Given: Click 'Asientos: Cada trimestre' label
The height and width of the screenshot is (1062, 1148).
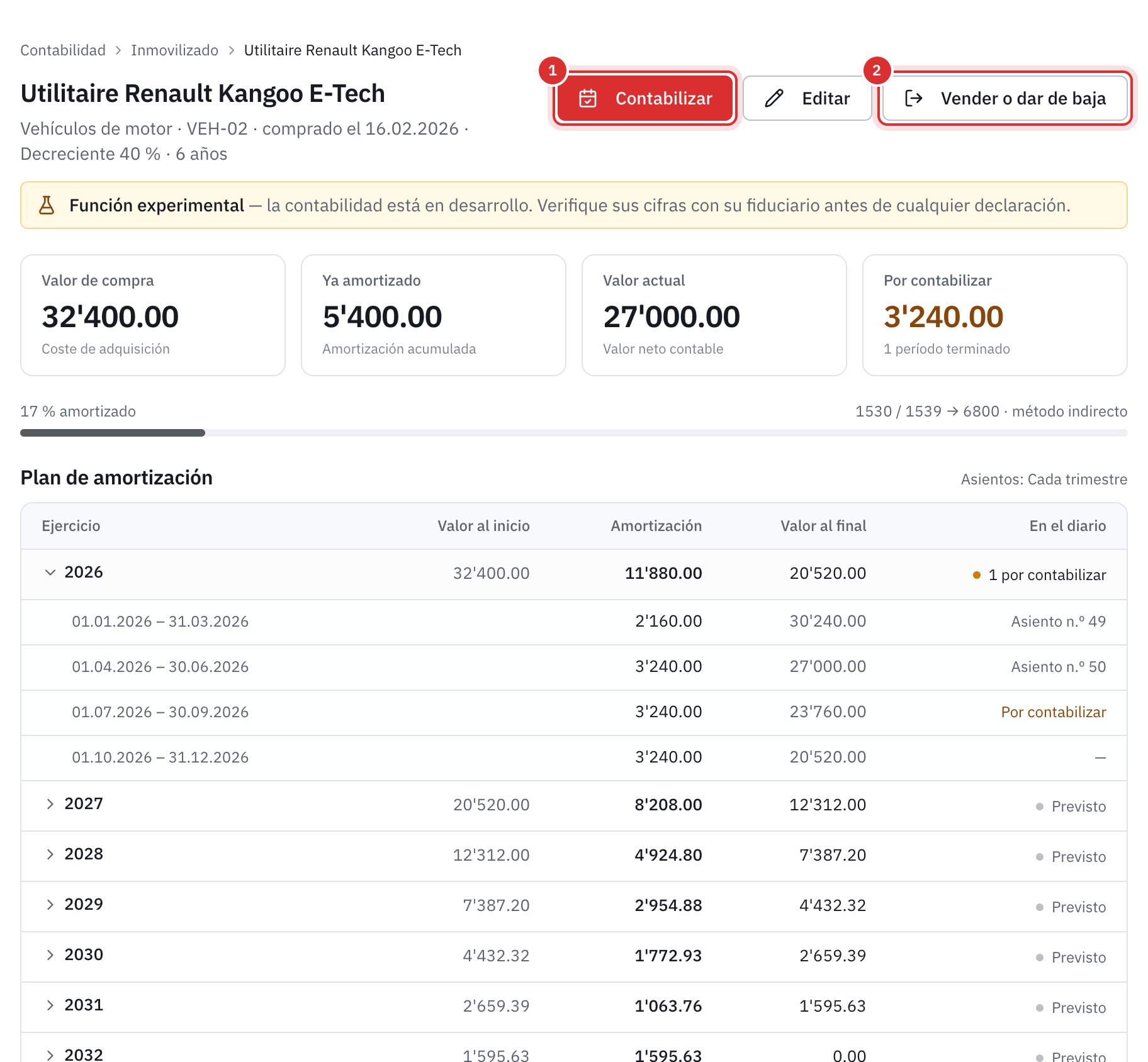Looking at the screenshot, I should pos(1044,479).
